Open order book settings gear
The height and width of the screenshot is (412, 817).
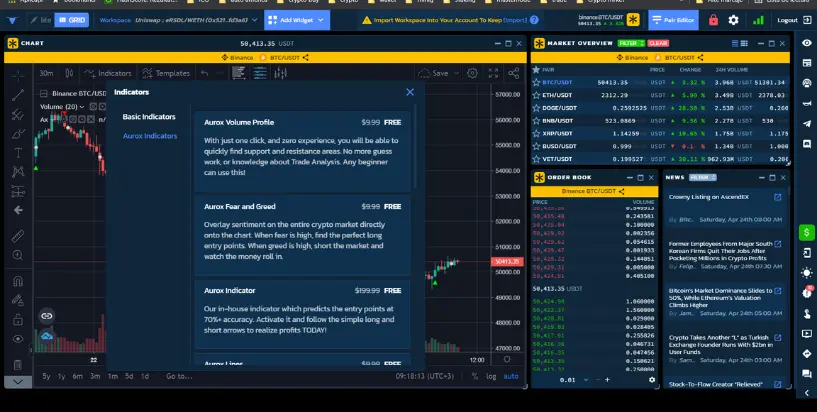pos(651,380)
